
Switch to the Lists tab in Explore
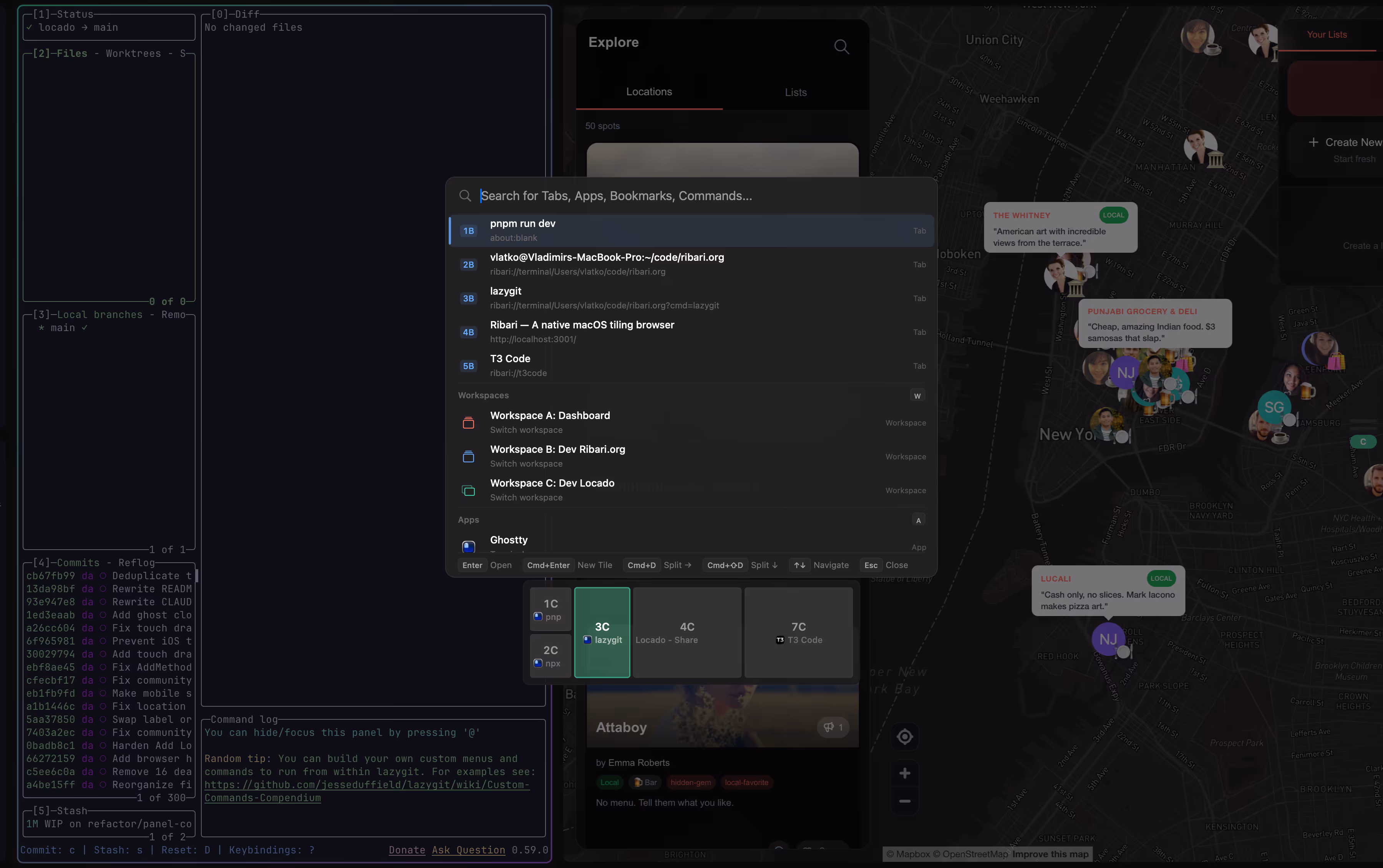794,92
